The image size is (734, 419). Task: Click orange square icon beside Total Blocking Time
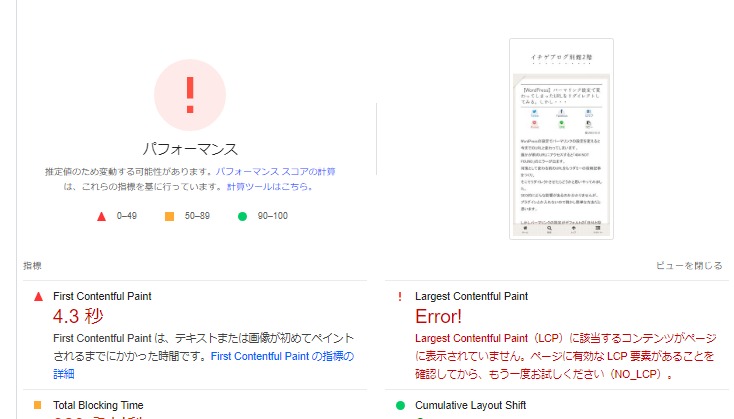click(x=38, y=405)
